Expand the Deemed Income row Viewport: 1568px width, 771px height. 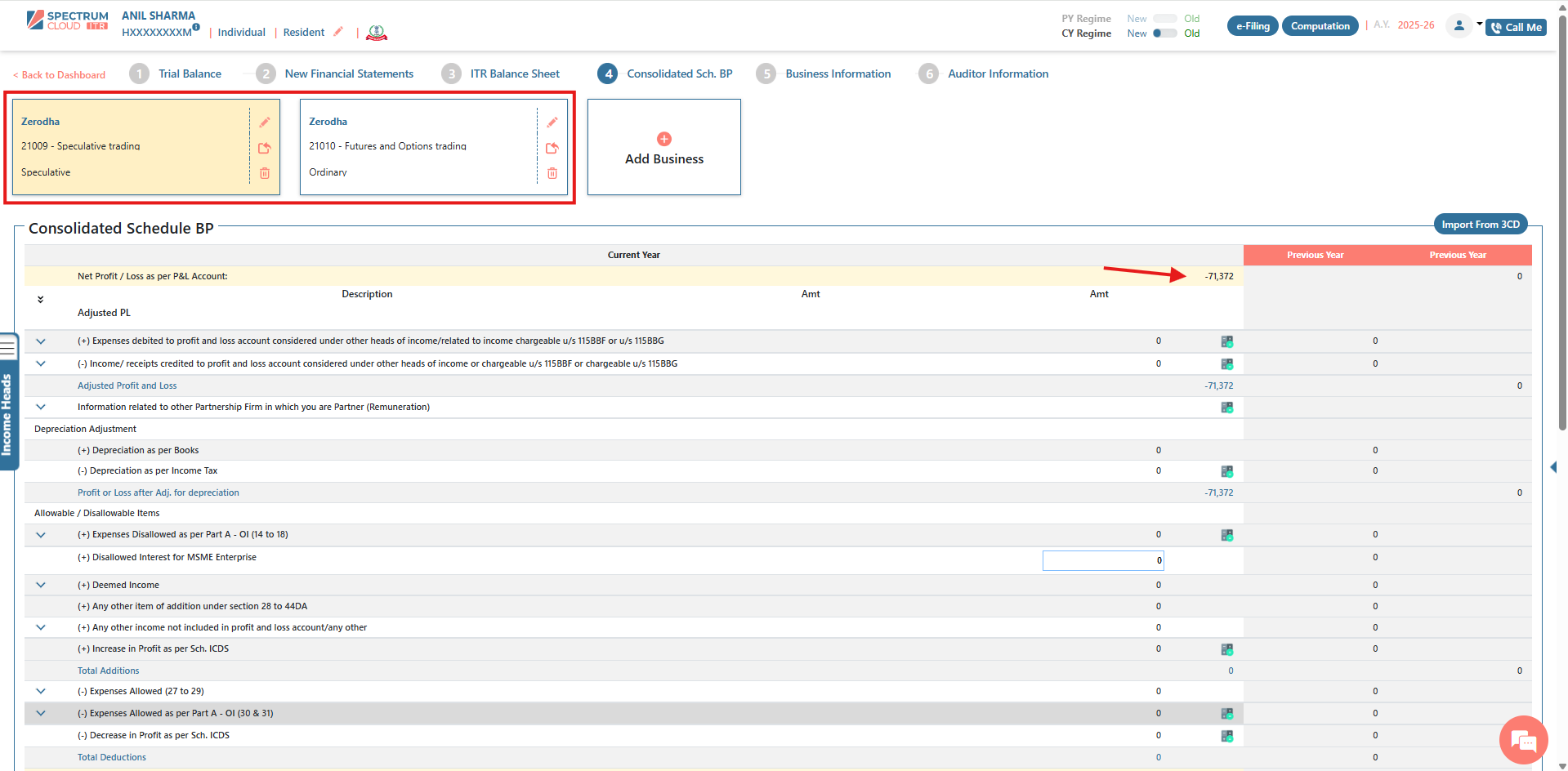(41, 585)
